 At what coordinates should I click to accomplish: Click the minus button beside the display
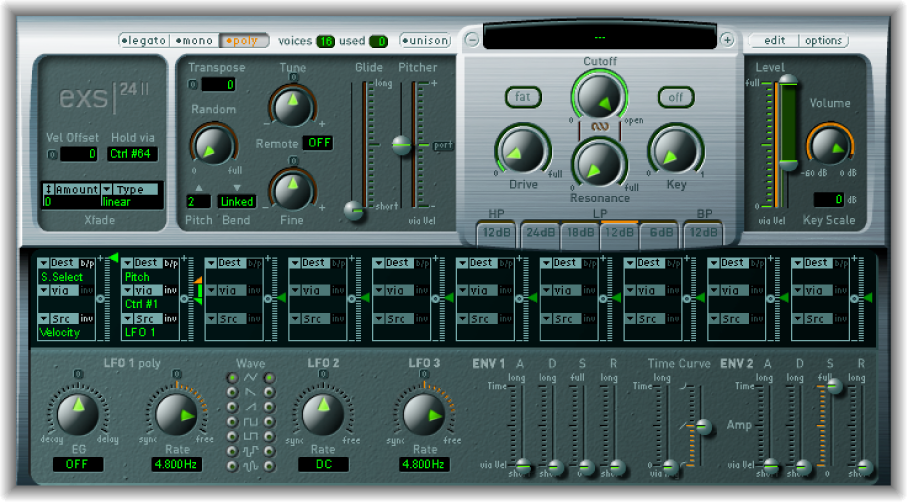point(472,40)
